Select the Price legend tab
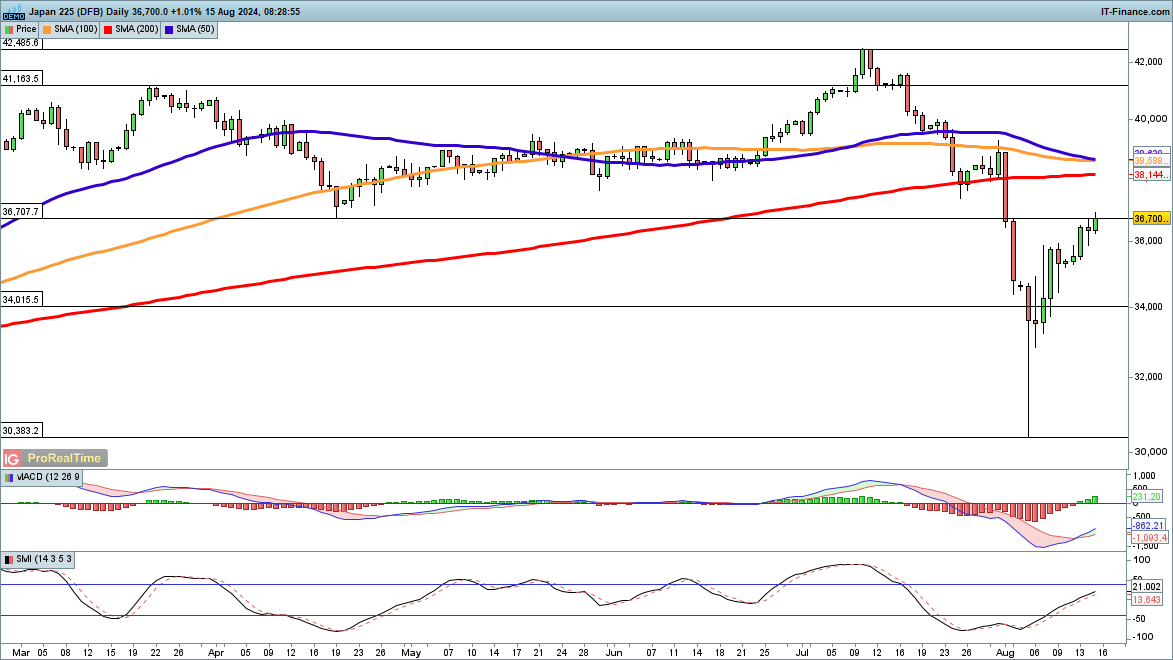The width and height of the screenshot is (1173, 660). [x=27, y=30]
